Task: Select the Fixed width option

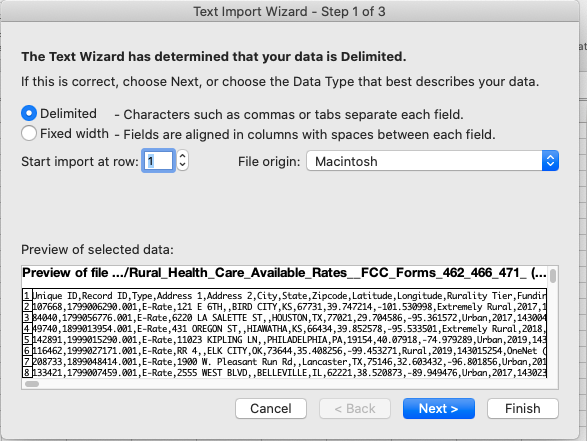Action: (x=29, y=133)
